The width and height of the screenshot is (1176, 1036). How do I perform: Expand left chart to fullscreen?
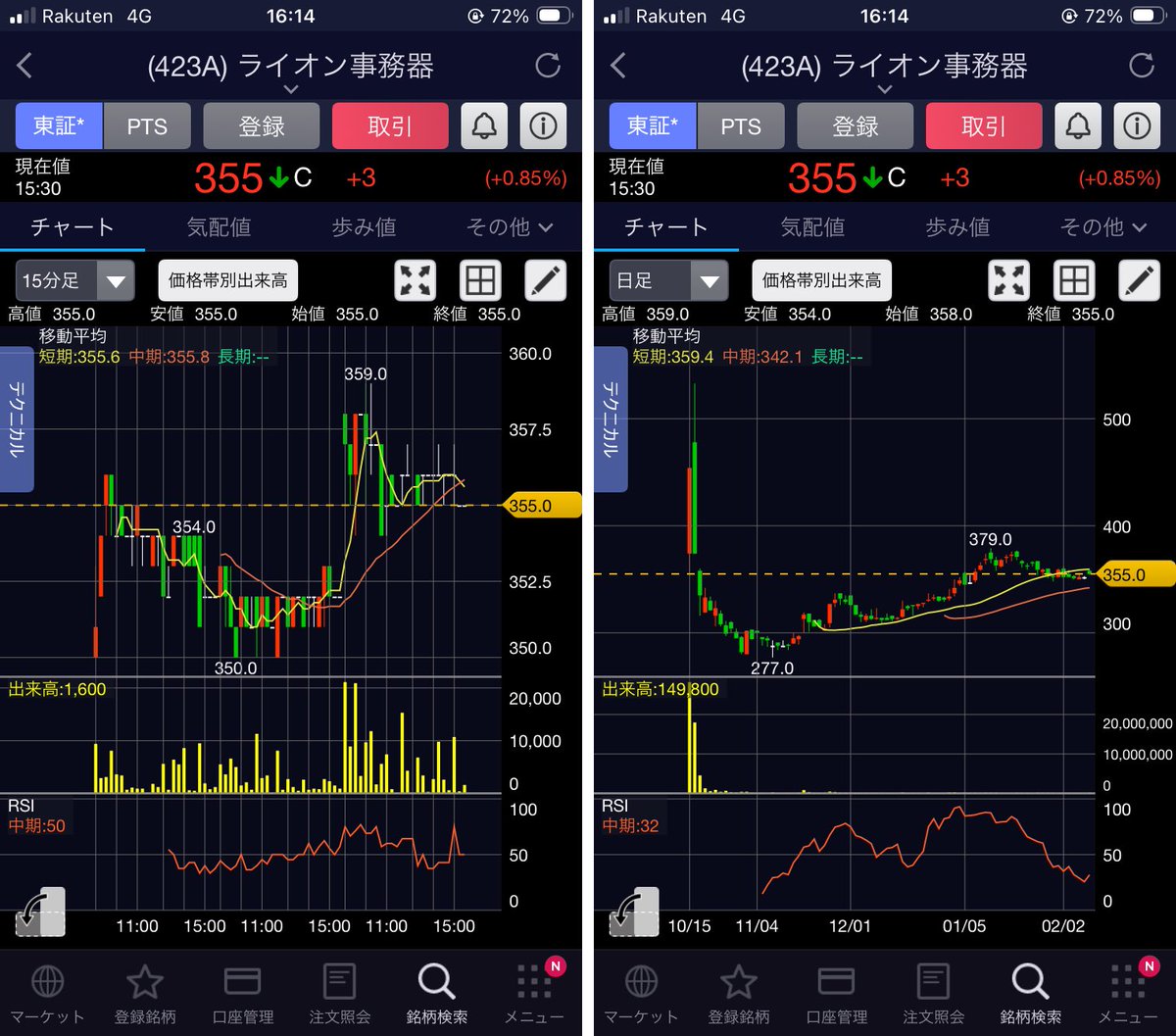coord(416,280)
